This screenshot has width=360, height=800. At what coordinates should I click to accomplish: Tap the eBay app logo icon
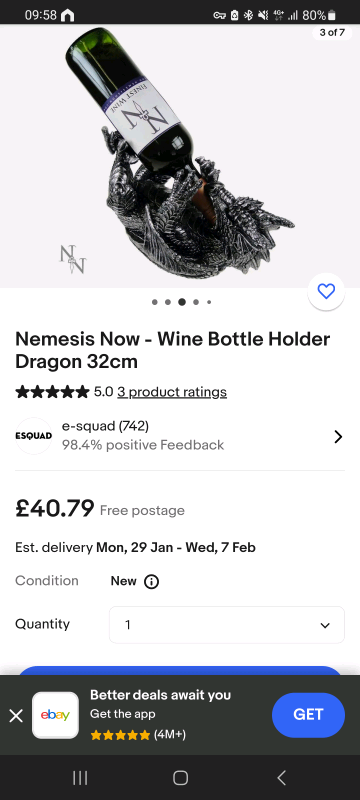[55, 715]
